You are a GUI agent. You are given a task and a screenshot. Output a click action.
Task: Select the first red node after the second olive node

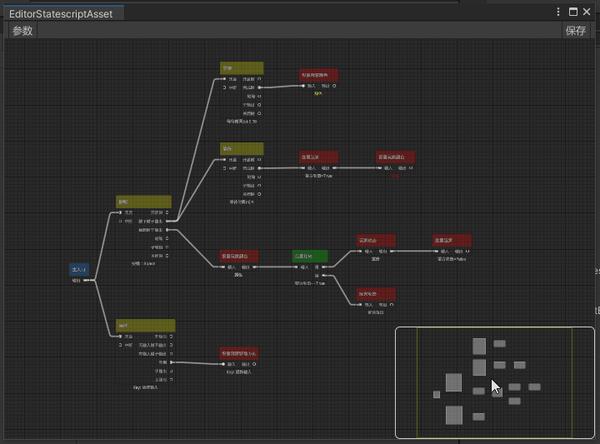pos(319,157)
